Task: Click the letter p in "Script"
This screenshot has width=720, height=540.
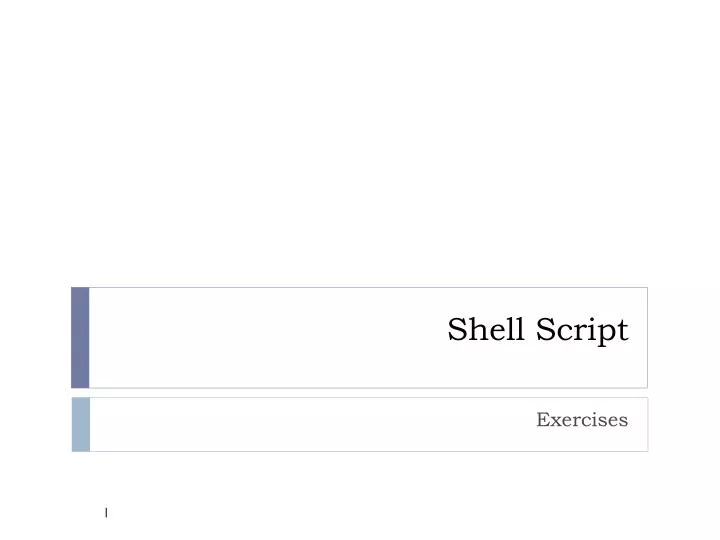Action: 605,334
